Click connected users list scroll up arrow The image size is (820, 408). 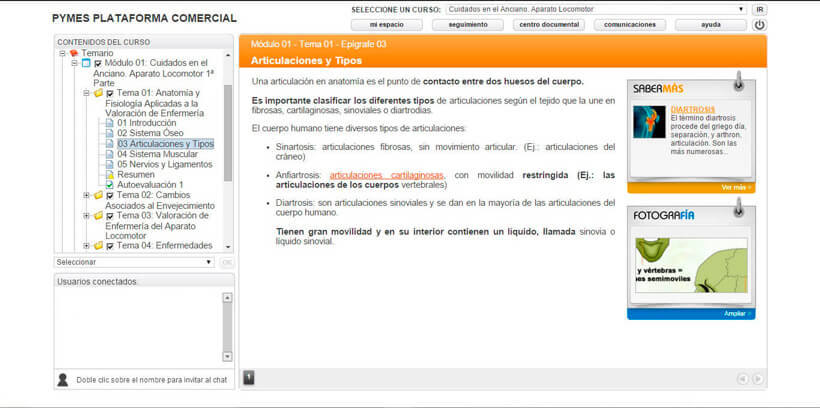click(227, 298)
